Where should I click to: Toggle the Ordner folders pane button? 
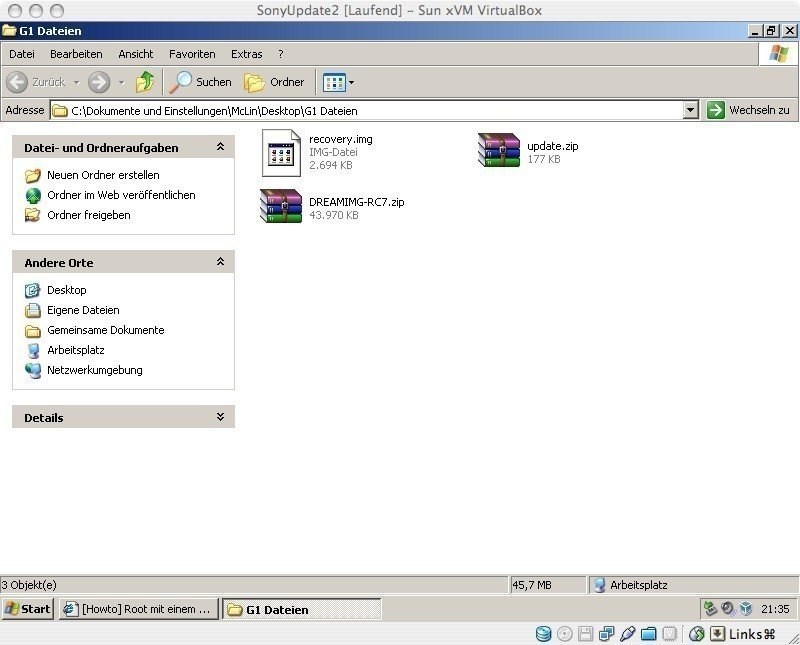tap(274, 82)
